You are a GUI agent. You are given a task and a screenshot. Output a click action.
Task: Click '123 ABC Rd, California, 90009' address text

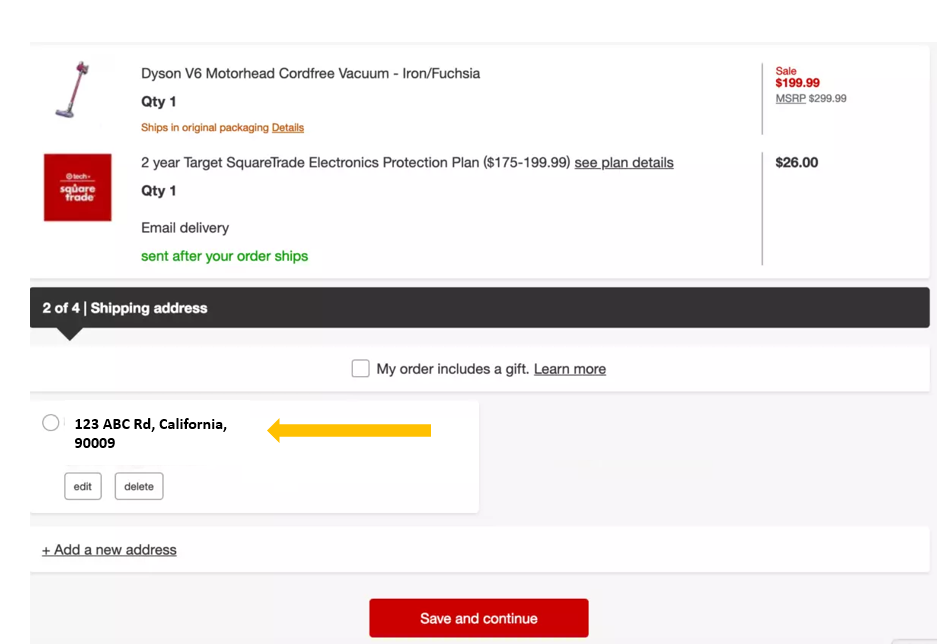151,433
